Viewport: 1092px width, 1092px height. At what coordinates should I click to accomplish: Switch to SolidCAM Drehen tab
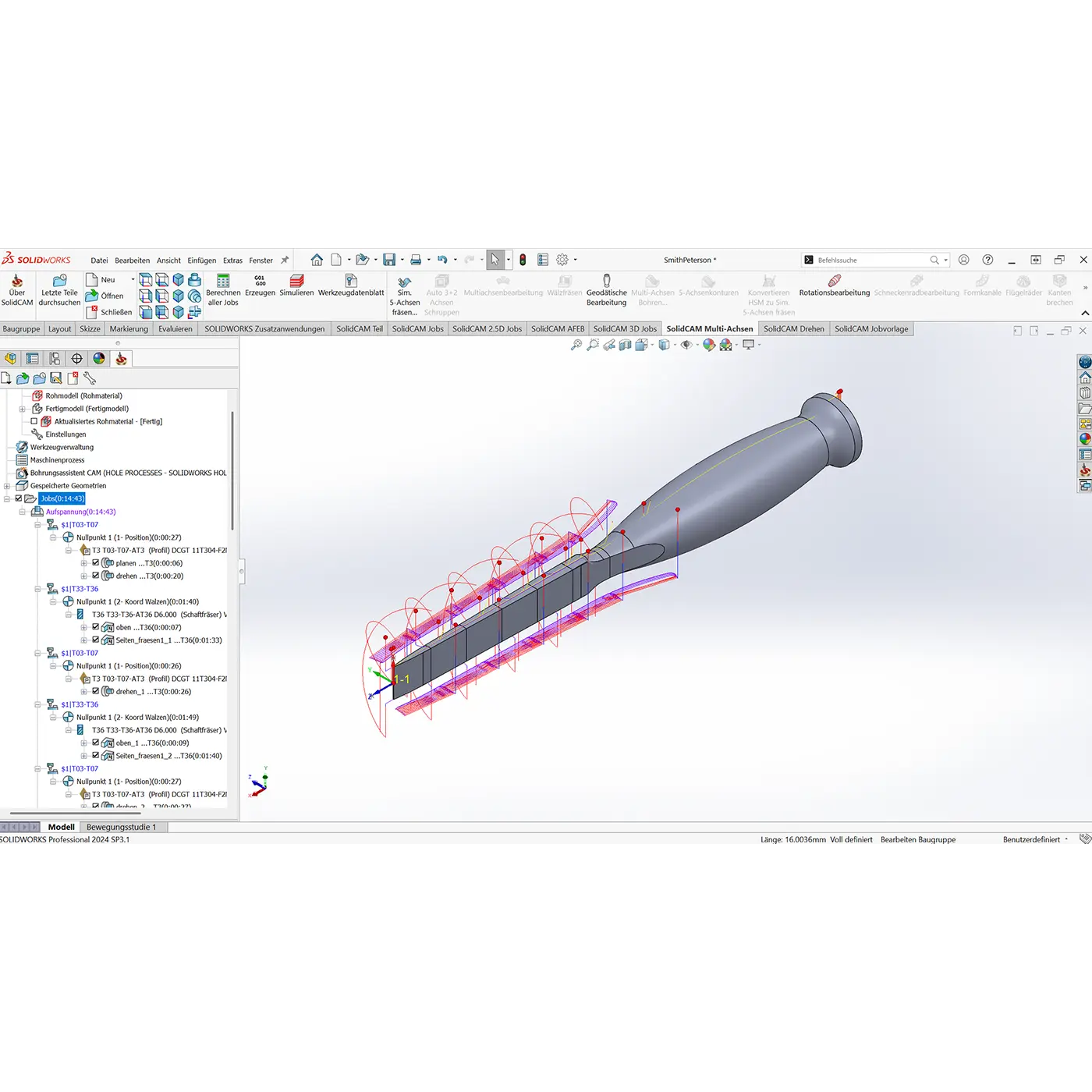[x=793, y=329]
